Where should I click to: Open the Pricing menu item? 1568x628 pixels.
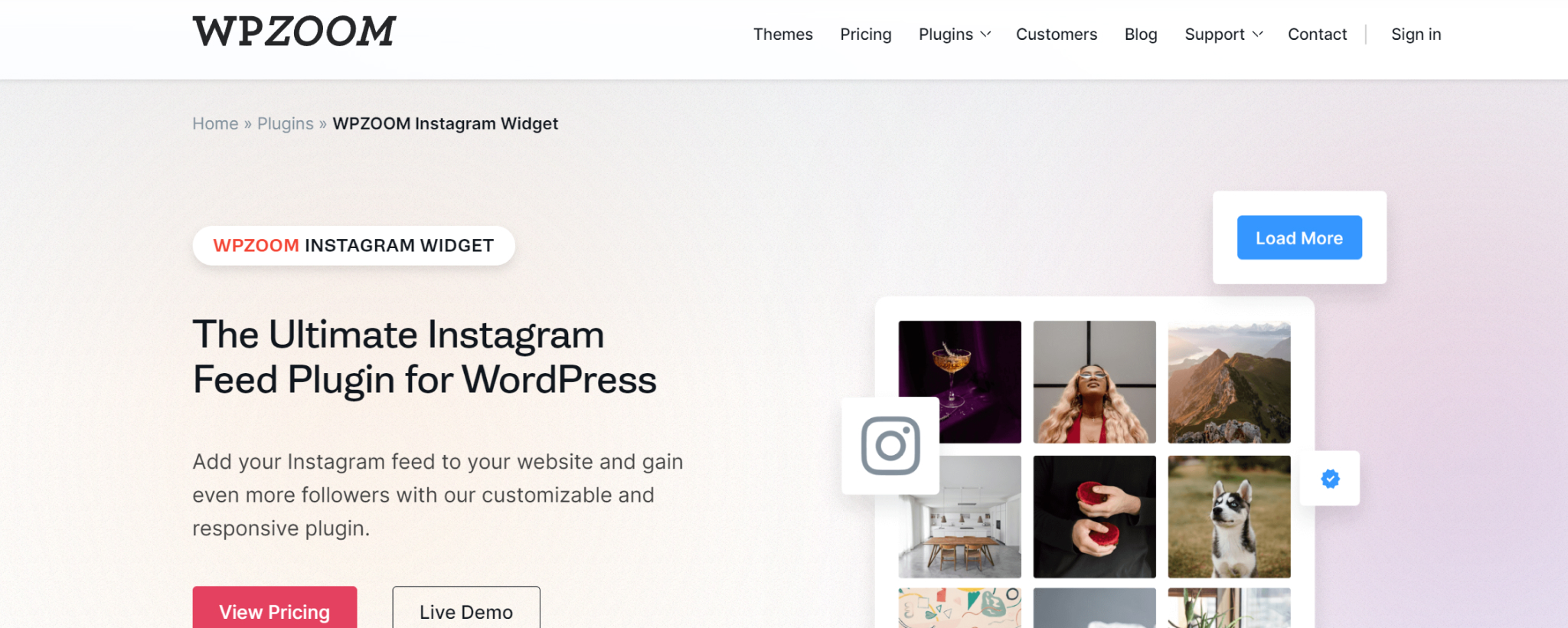865,34
